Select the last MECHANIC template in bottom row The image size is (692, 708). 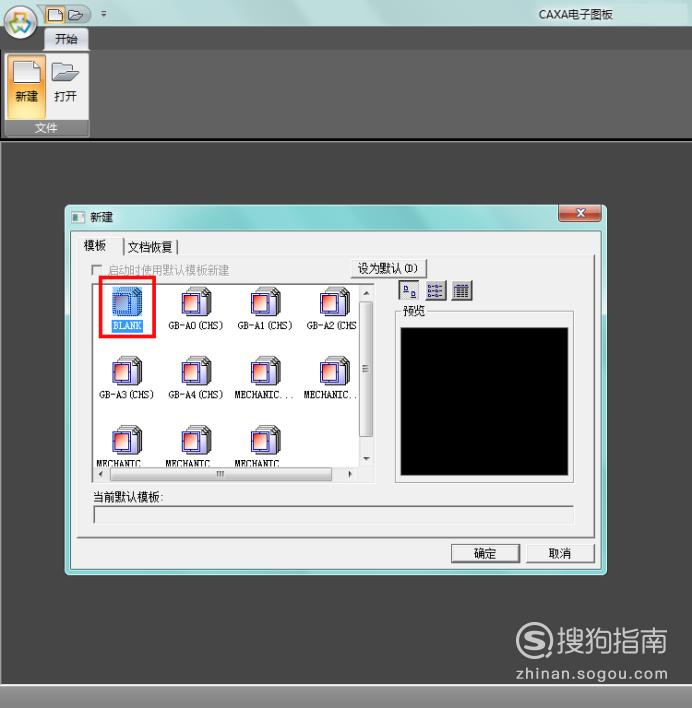click(257, 446)
